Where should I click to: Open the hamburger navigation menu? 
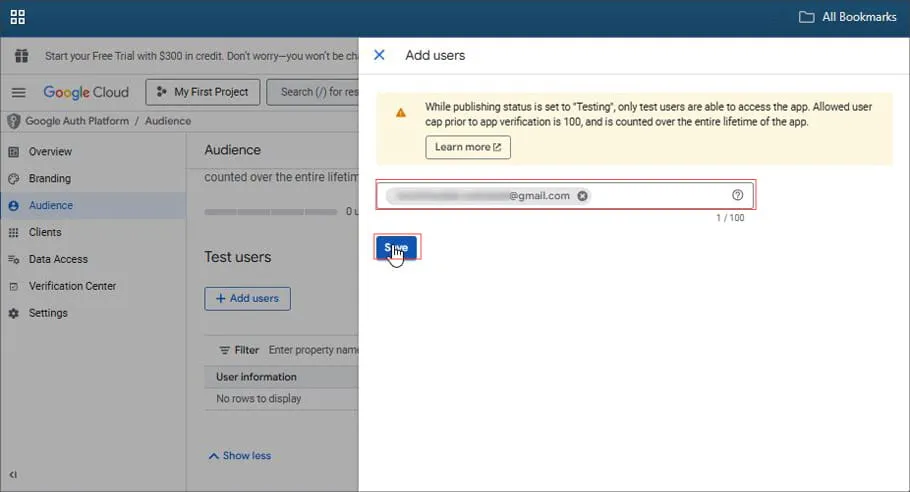[18, 92]
